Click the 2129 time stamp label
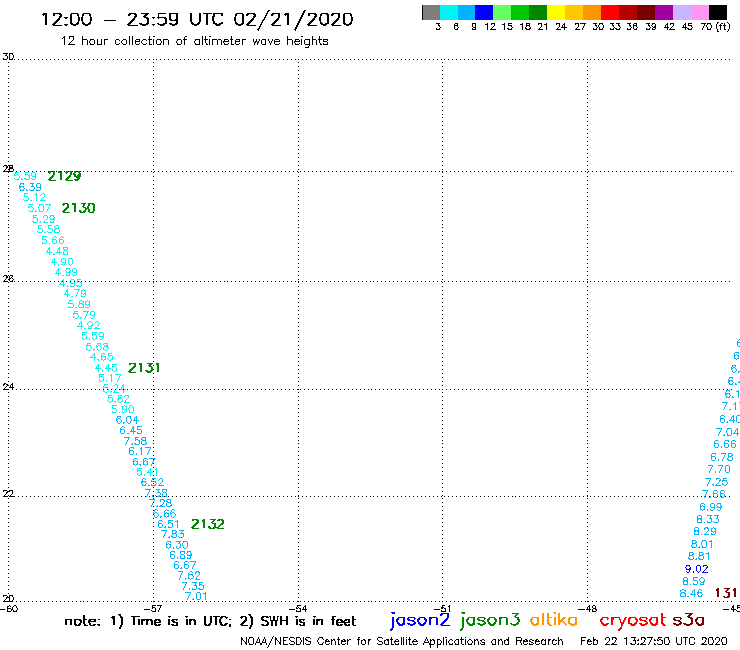740x650 pixels. pyautogui.click(x=64, y=176)
